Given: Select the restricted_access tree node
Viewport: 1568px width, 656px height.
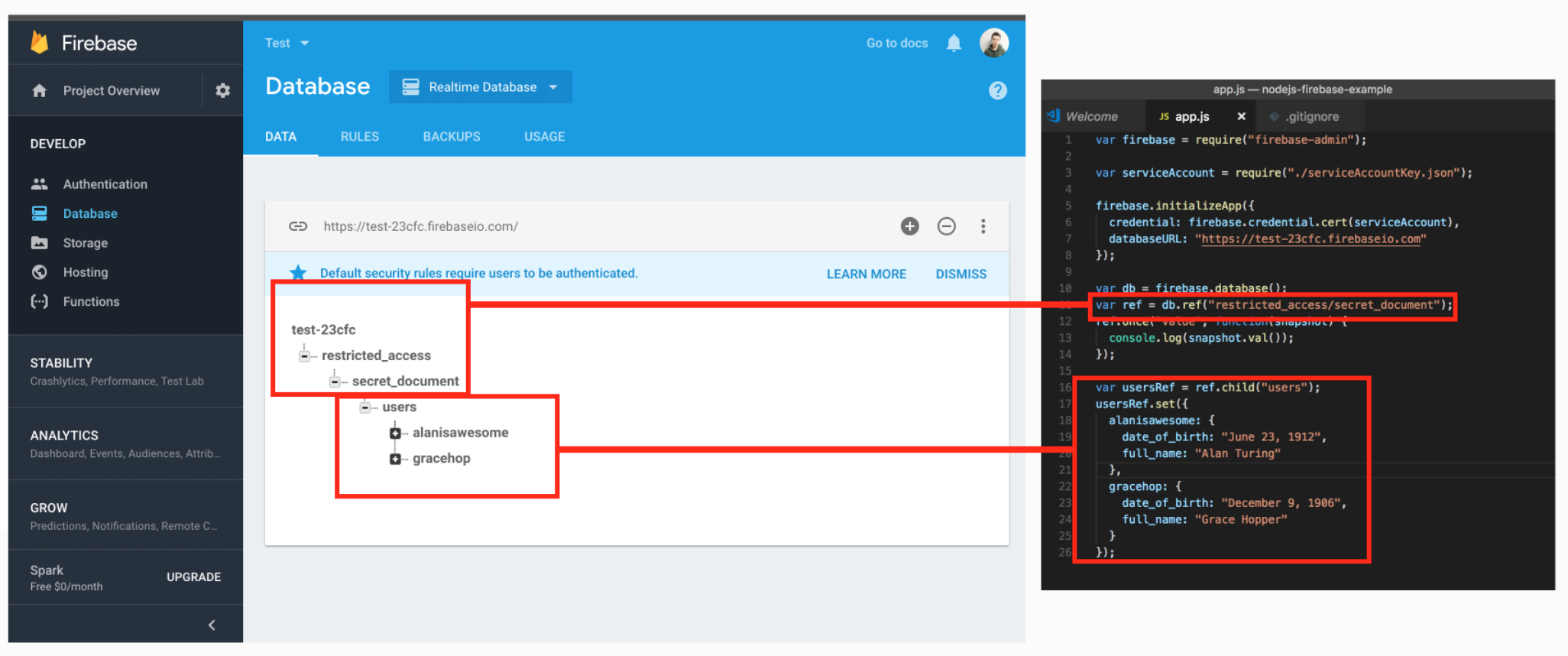Looking at the screenshot, I should (376, 356).
